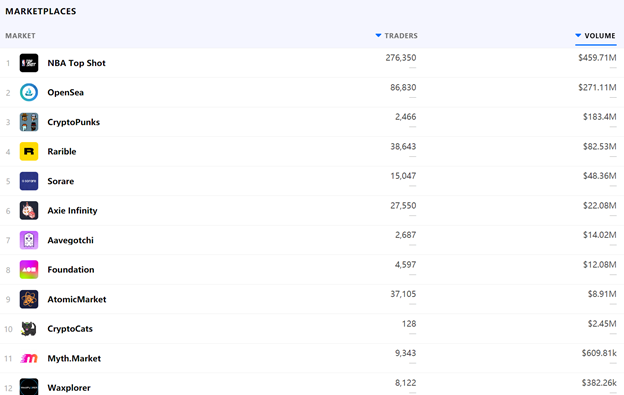624x395 pixels.
Task: Click the 4,597 traders value
Action: point(406,265)
